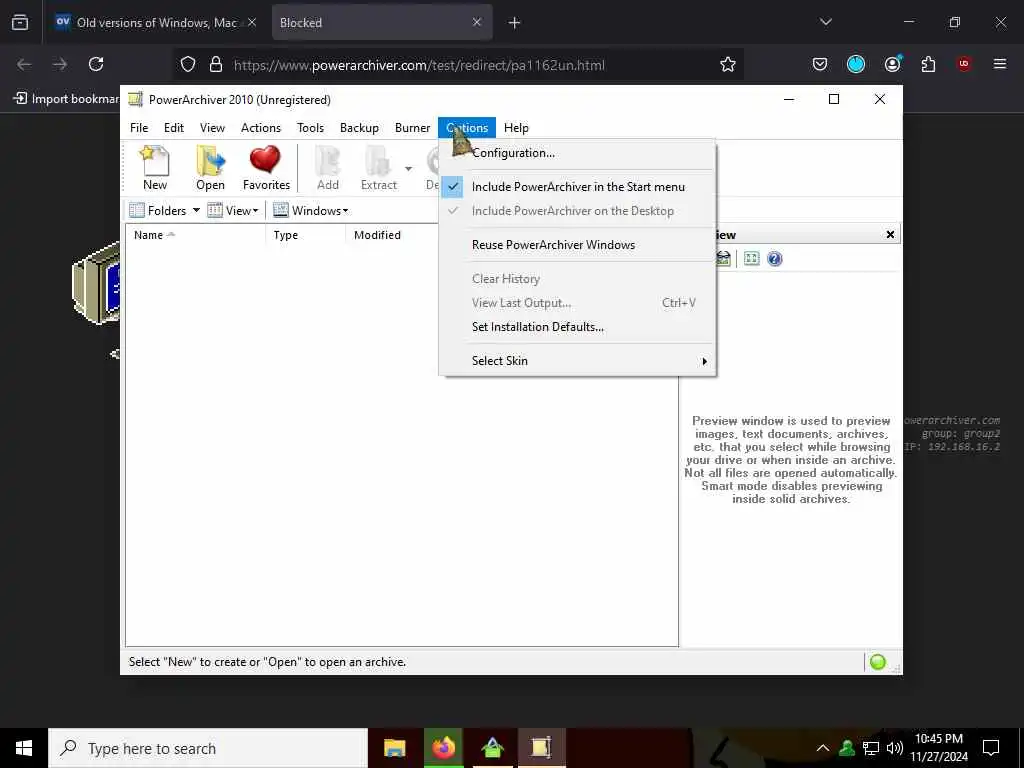Viewport: 1024px width, 768px height.
Task: Open the Firefox extensions puzzle icon
Action: point(928,64)
